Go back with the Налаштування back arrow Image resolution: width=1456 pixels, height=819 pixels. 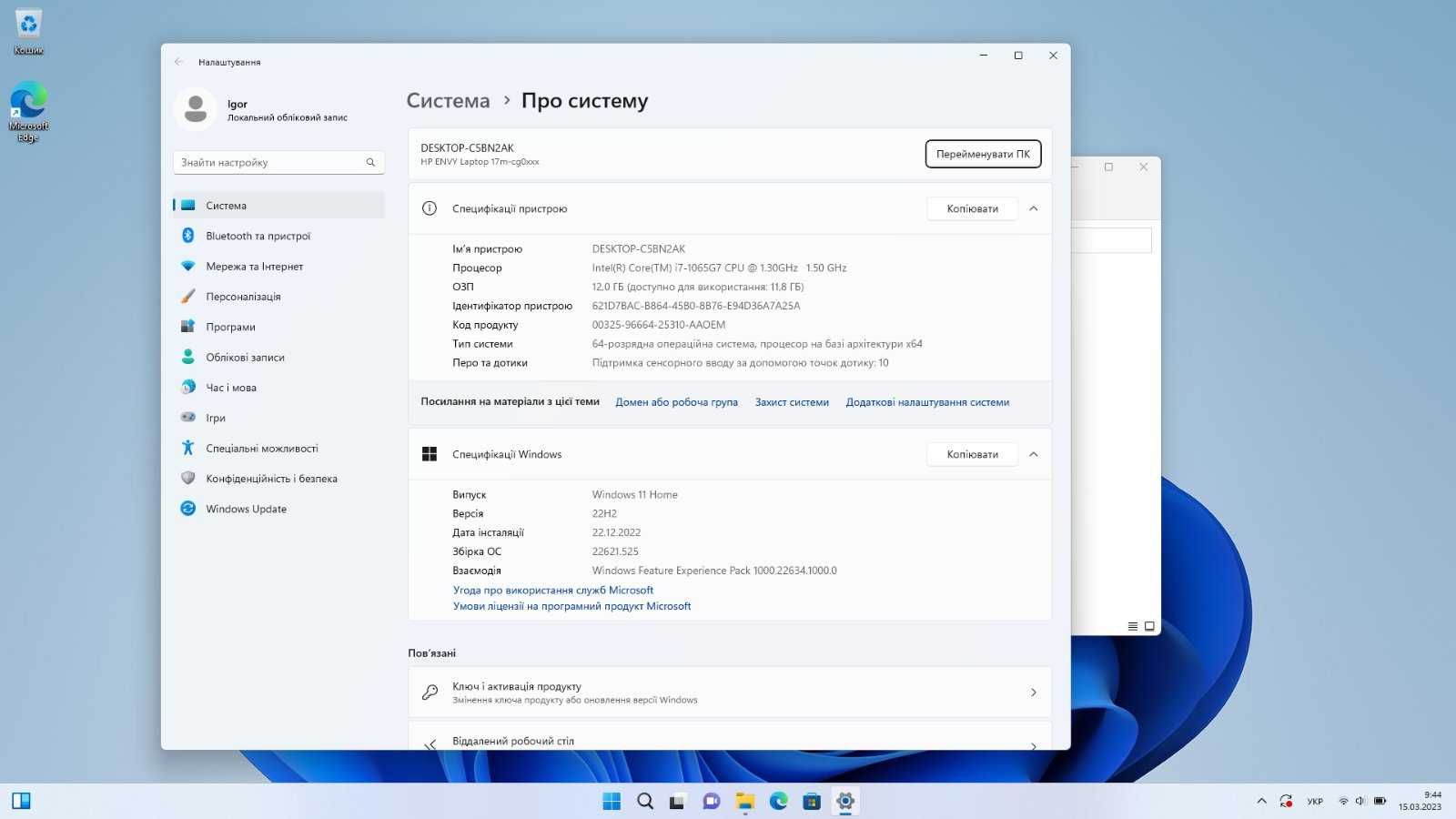point(179,62)
